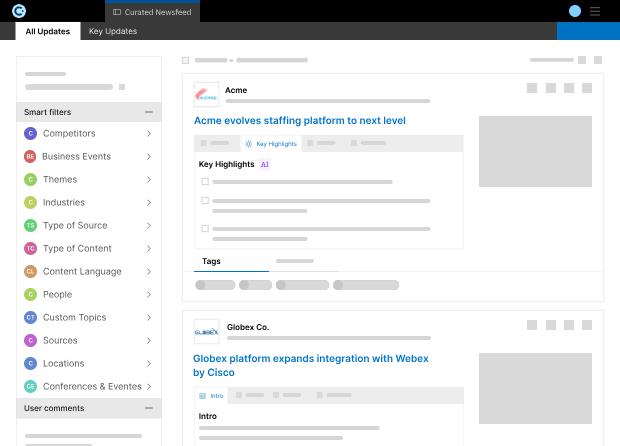Screen dimensions: 620x446
Task: Expand the Conferences & Eventes chevron
Action: 149,386
